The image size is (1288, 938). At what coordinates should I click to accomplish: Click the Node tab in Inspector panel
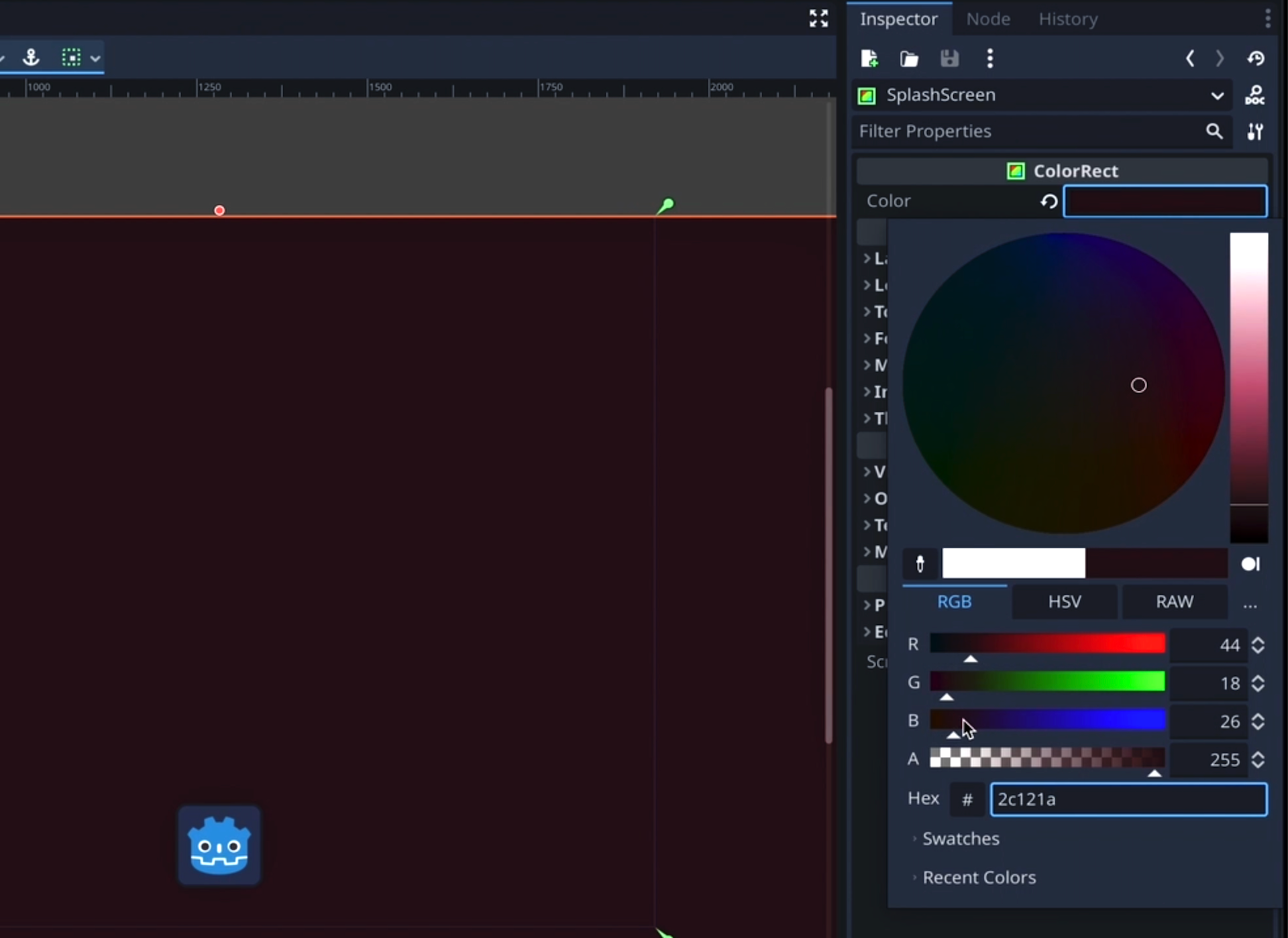pos(987,18)
